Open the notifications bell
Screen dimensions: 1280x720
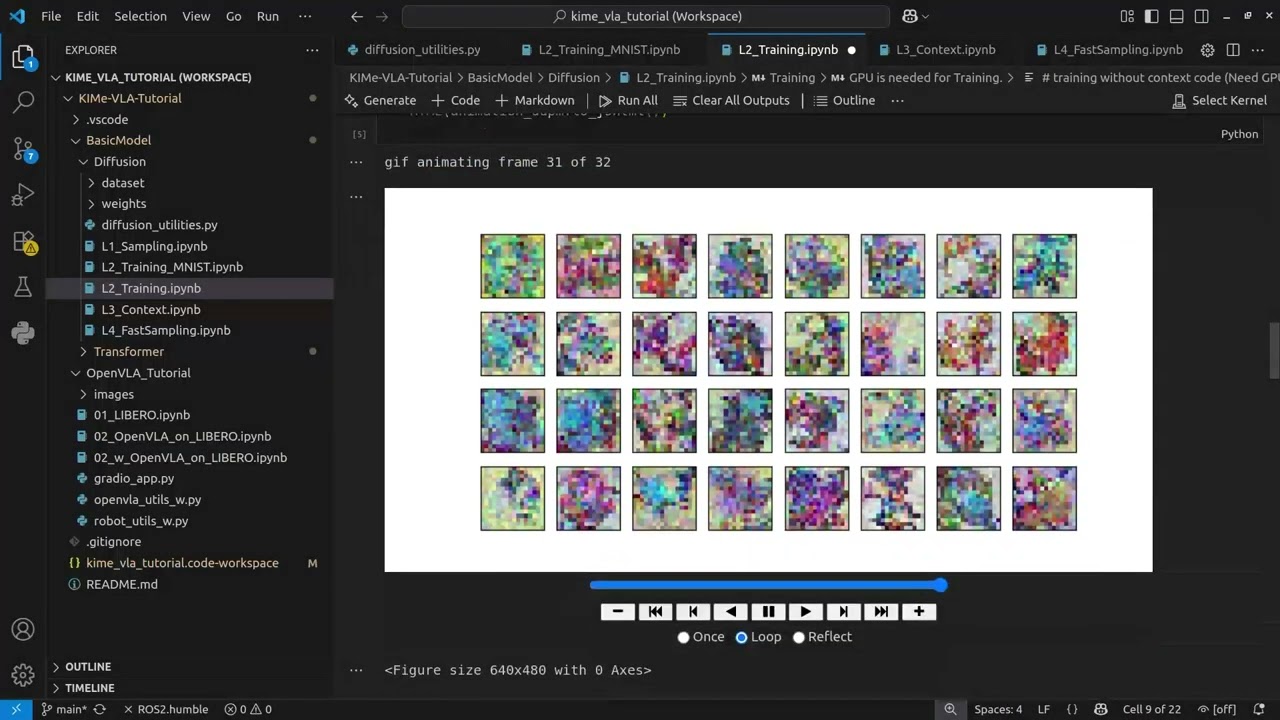(1258, 709)
